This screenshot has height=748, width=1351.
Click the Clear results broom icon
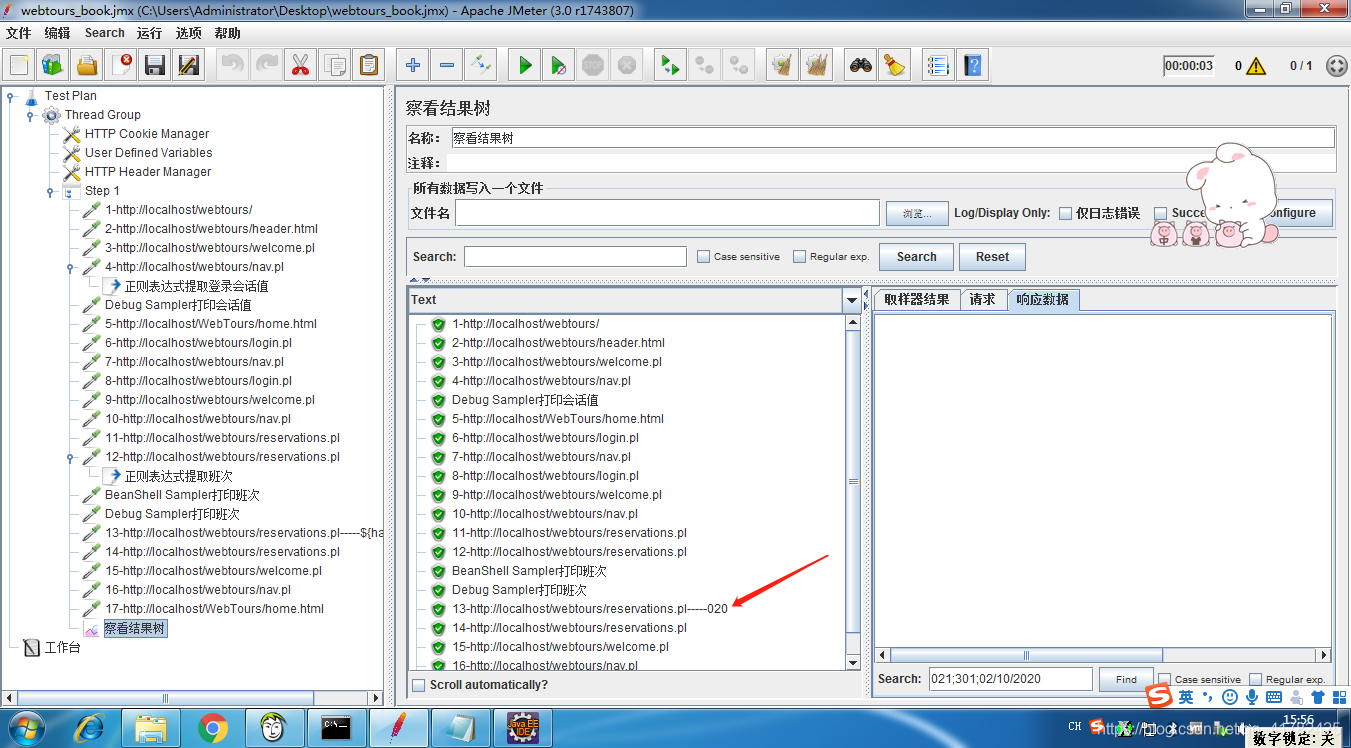[782, 66]
